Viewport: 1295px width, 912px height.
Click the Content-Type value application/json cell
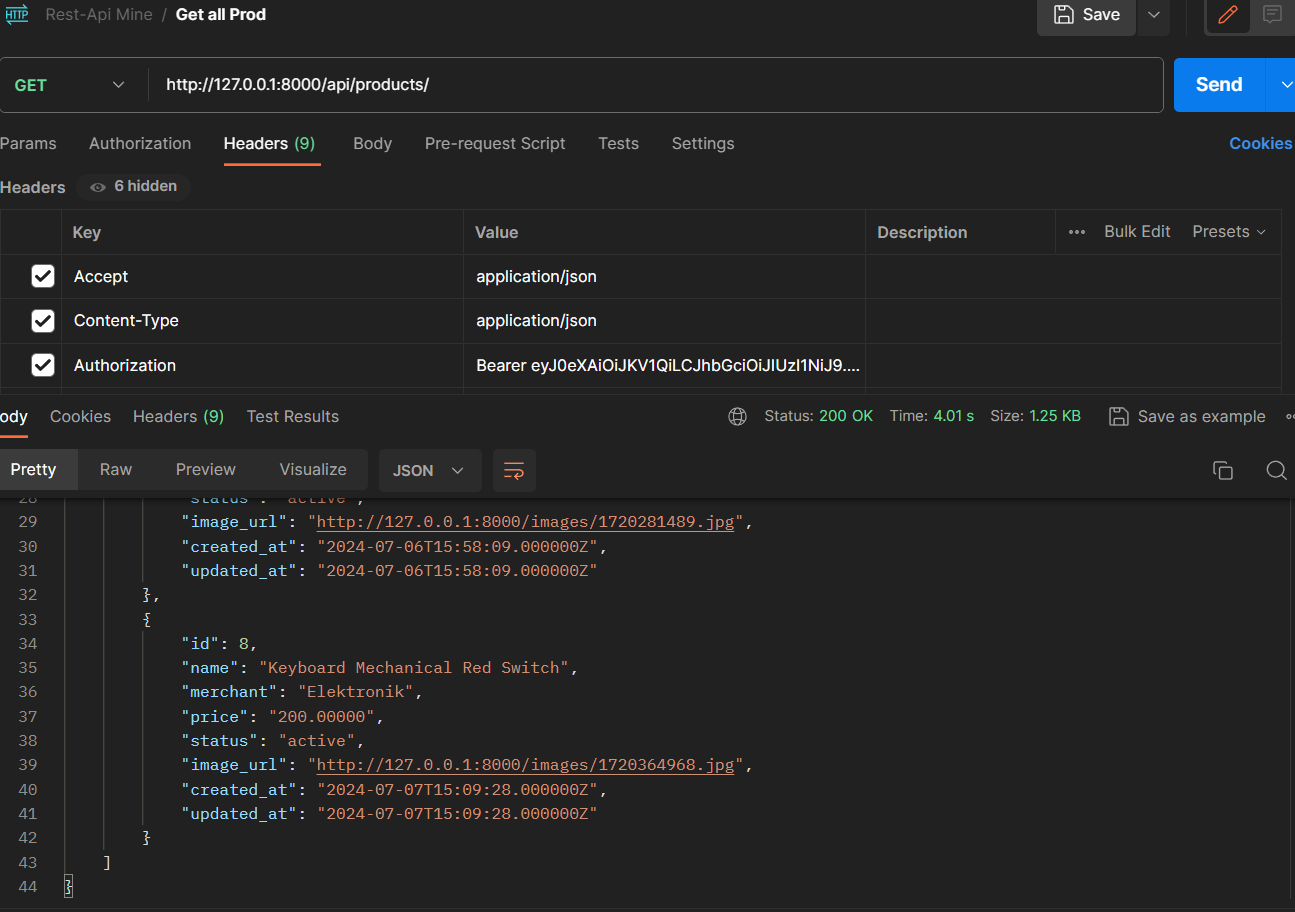[x=664, y=321]
